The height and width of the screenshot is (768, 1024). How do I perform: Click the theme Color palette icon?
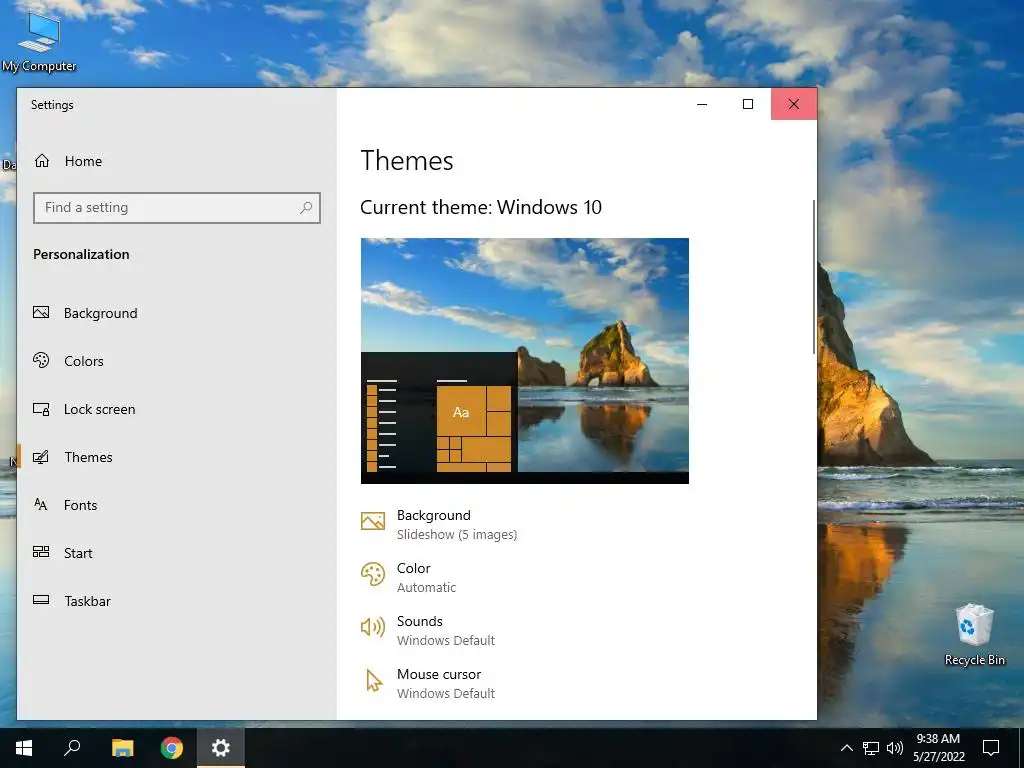click(x=373, y=574)
